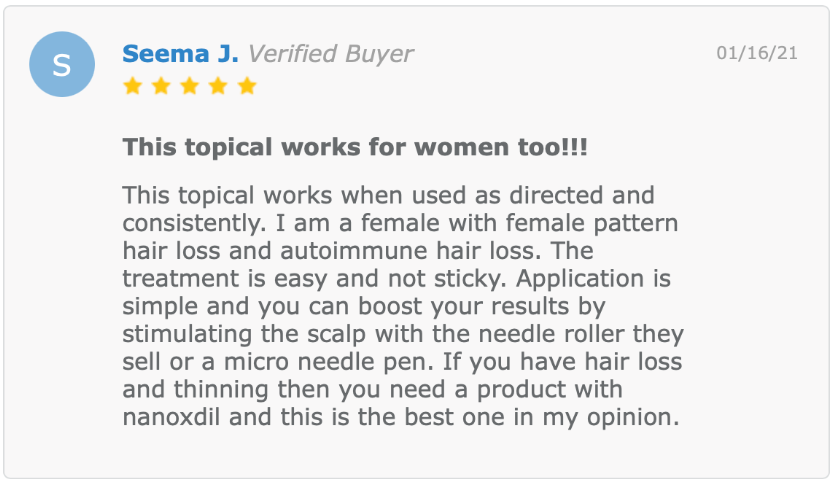The image size is (833, 483).
Task: Click the 01/16/21 review date
Action: [x=757, y=53]
